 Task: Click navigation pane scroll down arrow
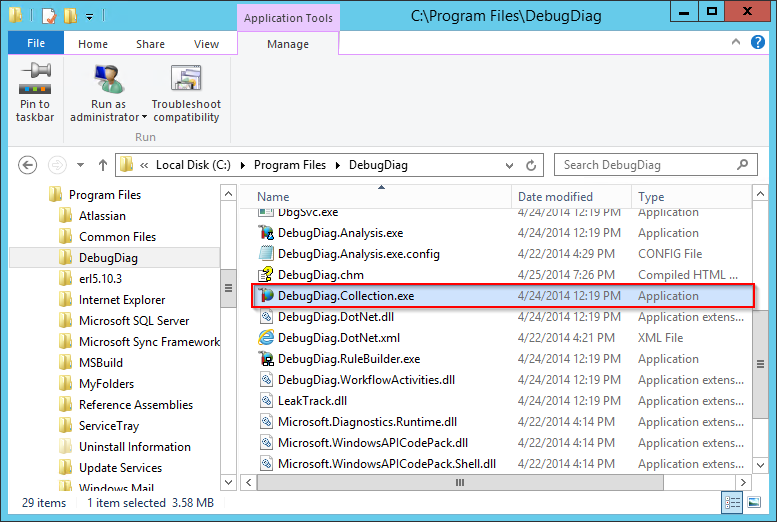[x=228, y=482]
